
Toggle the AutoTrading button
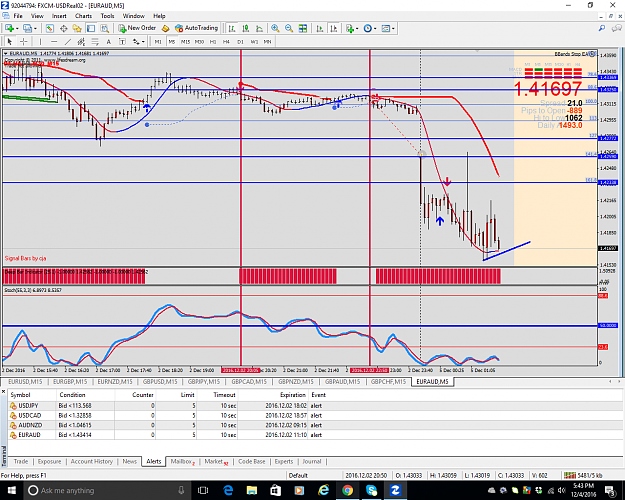(x=197, y=28)
